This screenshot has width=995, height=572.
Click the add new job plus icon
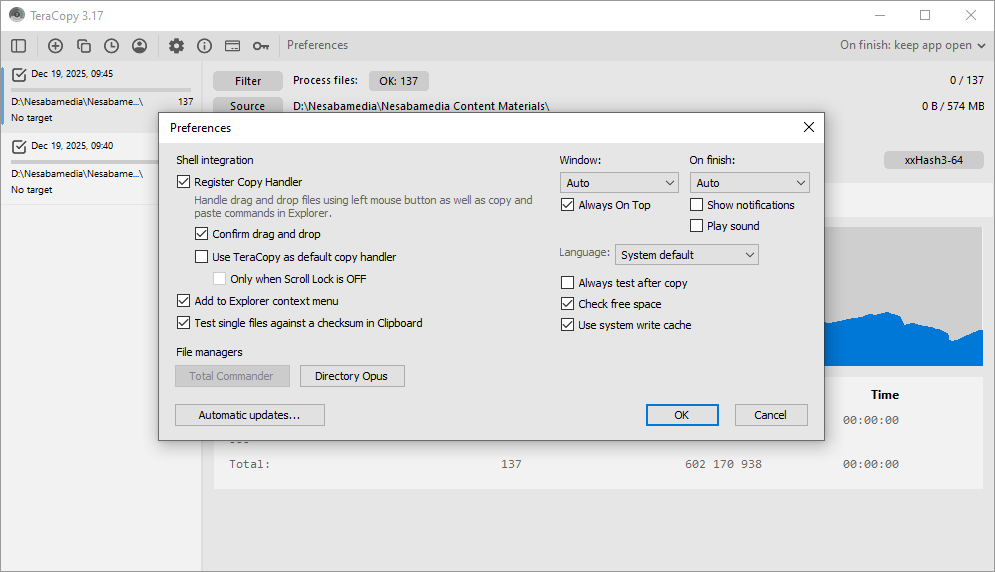coord(55,45)
